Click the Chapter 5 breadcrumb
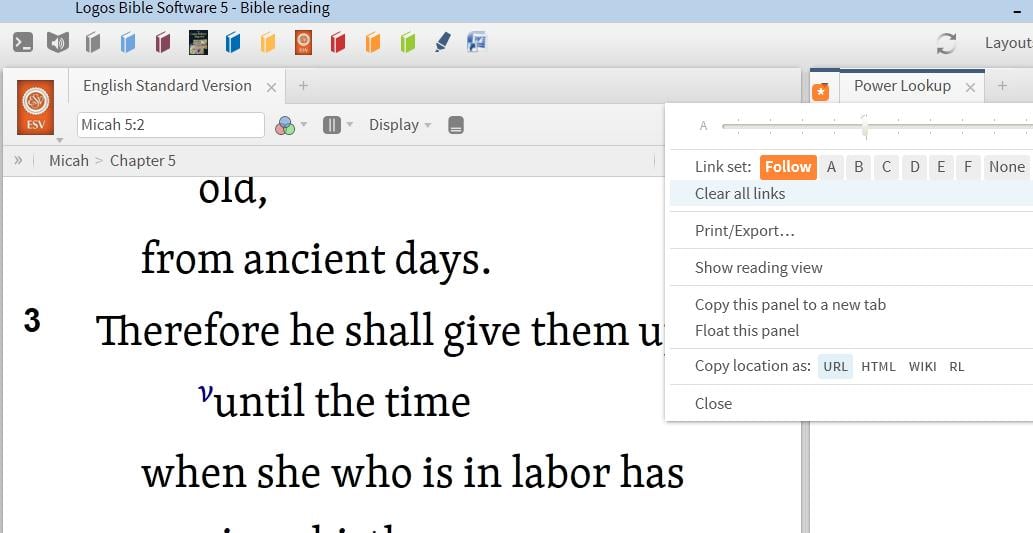The width and height of the screenshot is (1033, 533). pyautogui.click(x=143, y=161)
